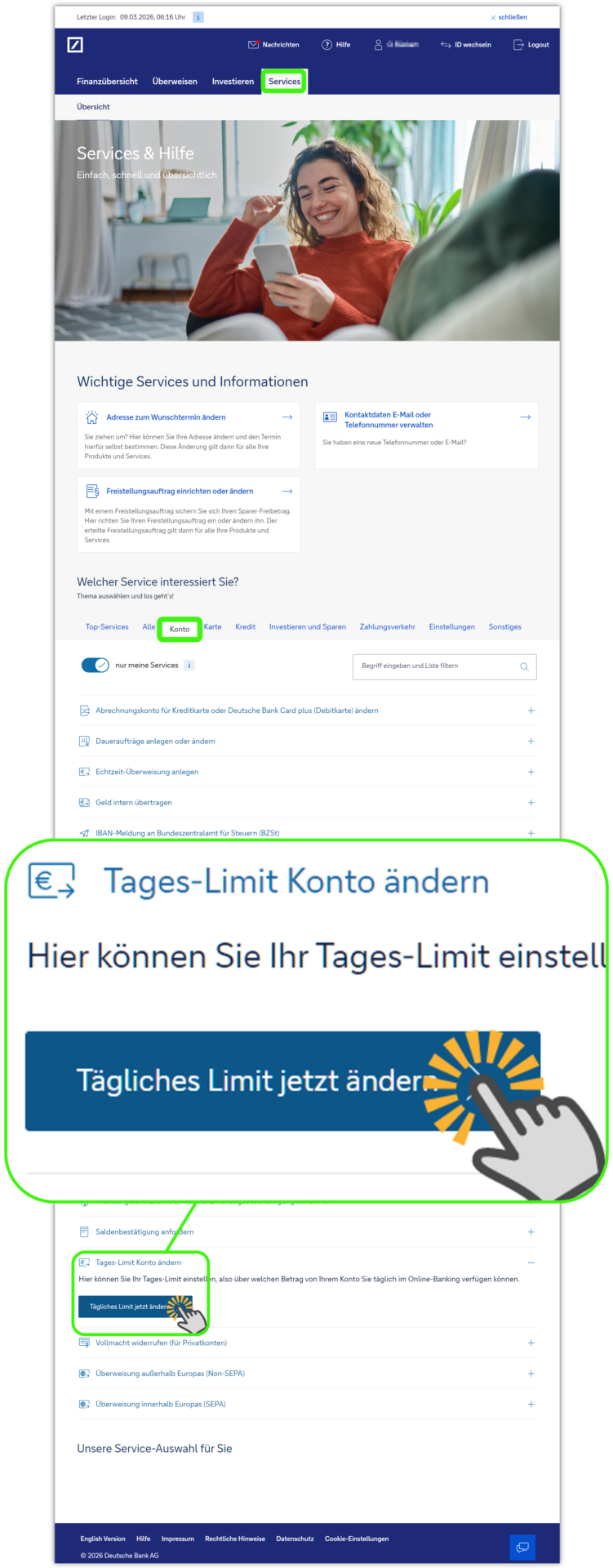613x1568 pixels.
Task: Click info icon beside nur meine Services
Action: [189, 666]
